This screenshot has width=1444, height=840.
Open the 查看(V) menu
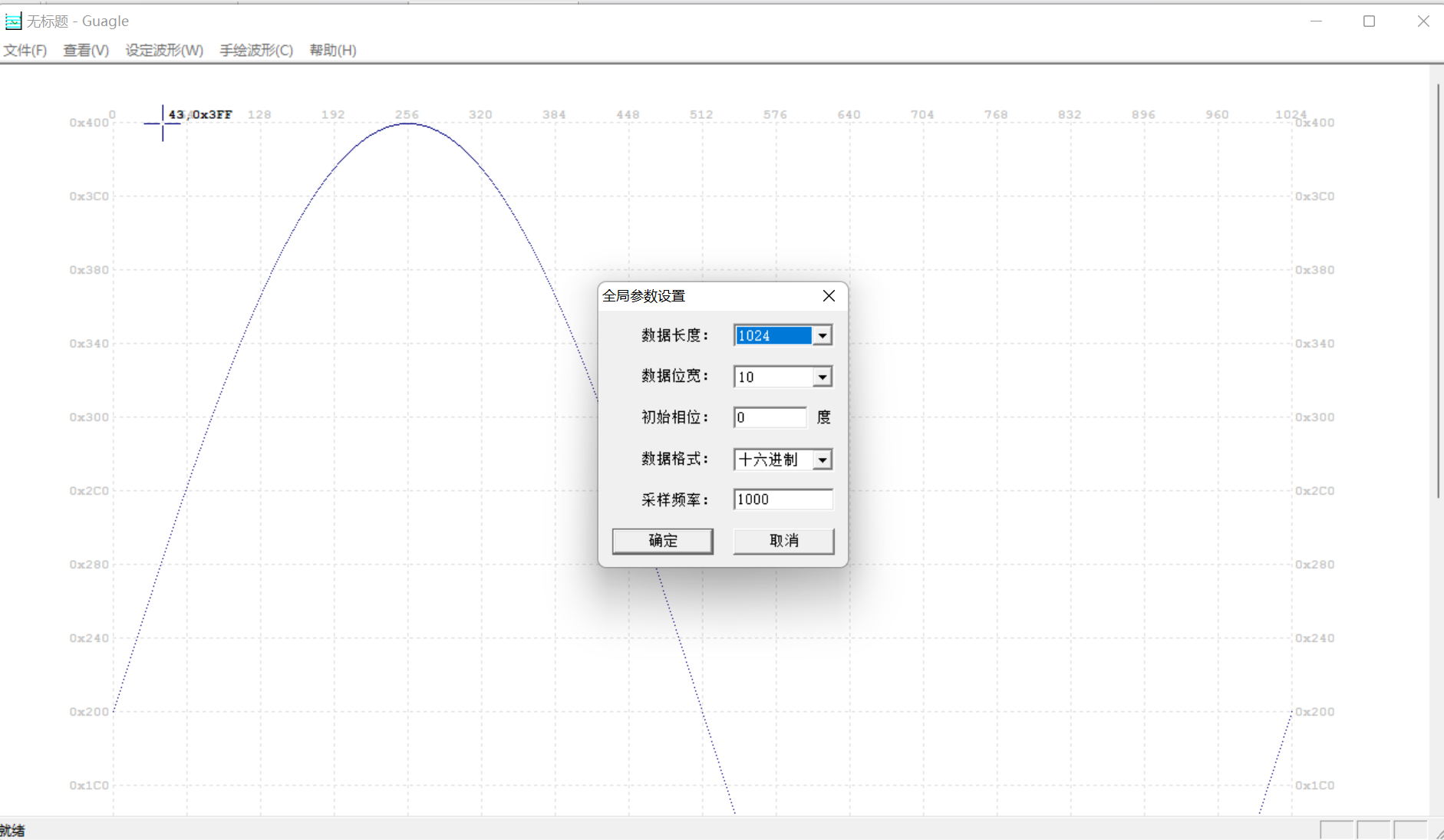pos(86,50)
